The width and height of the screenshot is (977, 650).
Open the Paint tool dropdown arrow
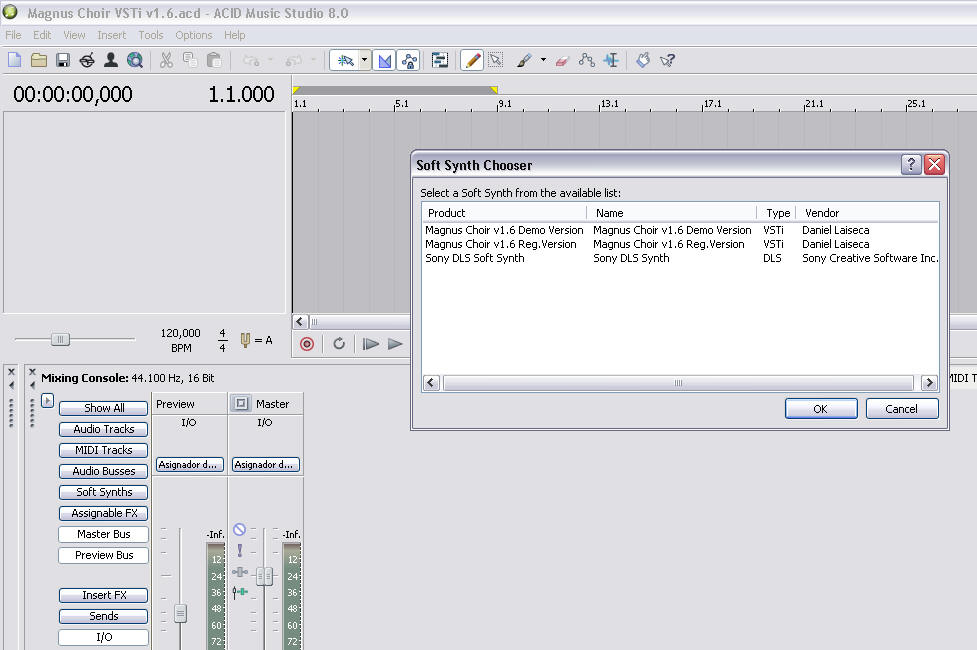point(543,60)
